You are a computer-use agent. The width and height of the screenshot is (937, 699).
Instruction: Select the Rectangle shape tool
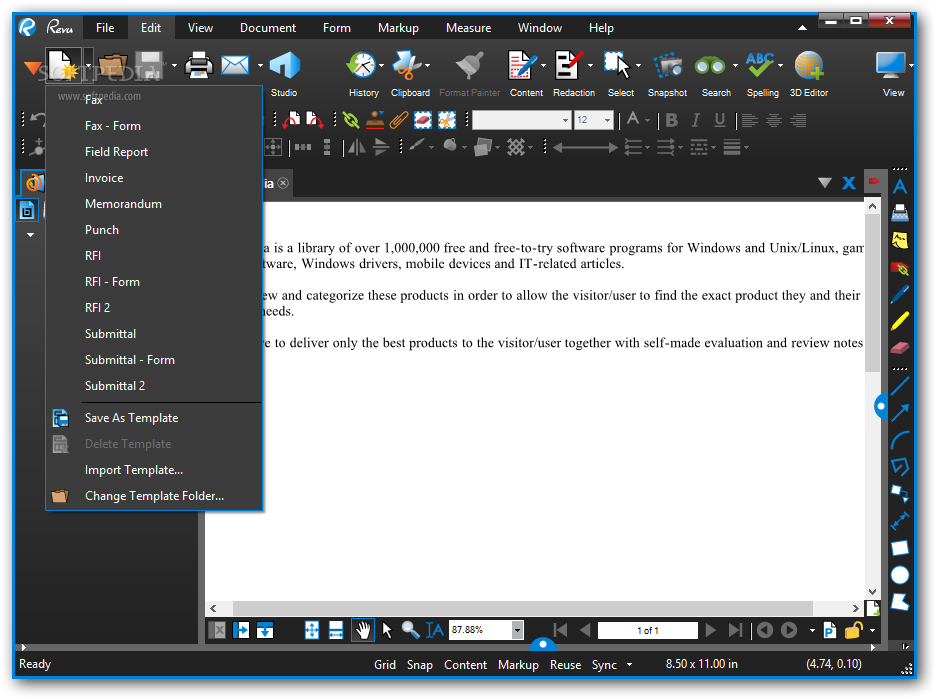pos(900,548)
